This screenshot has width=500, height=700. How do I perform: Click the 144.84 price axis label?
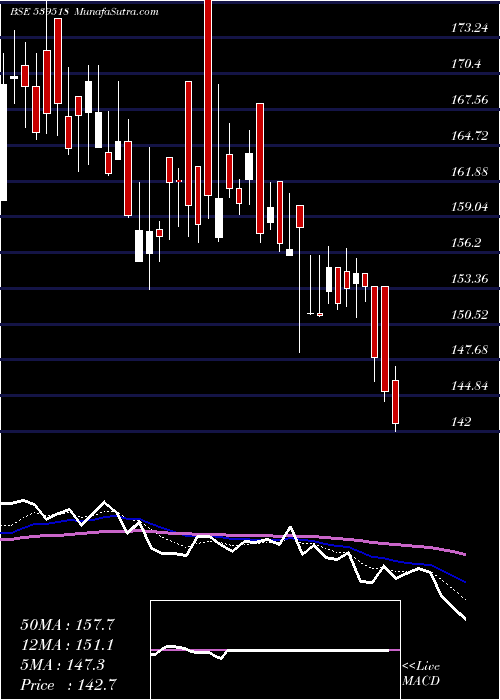[469, 385]
